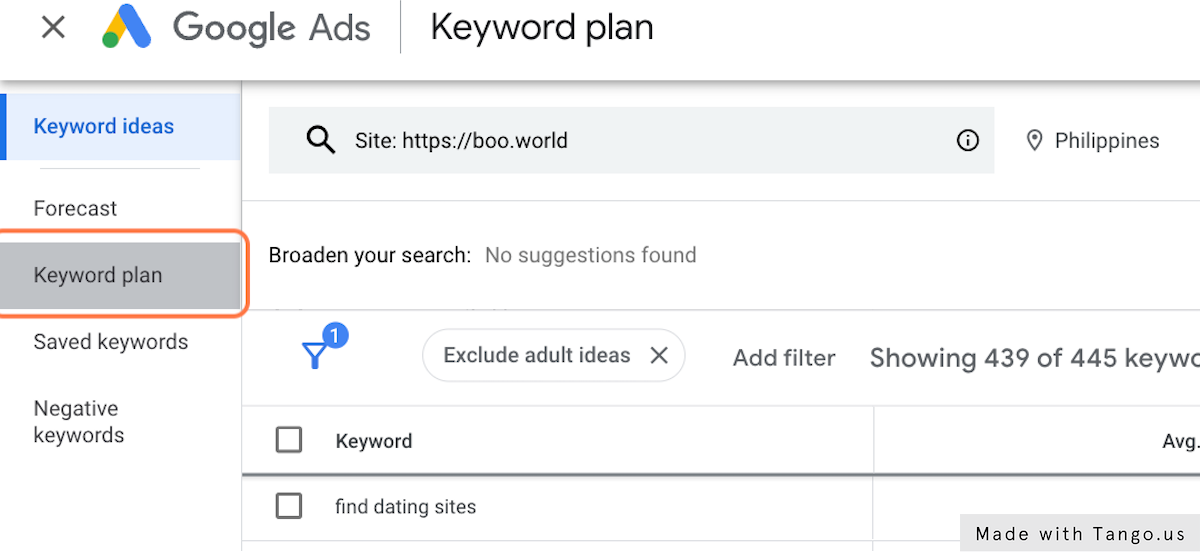Change the Philippines location setting
Screen dimensions: 1200x552
[1106, 141]
